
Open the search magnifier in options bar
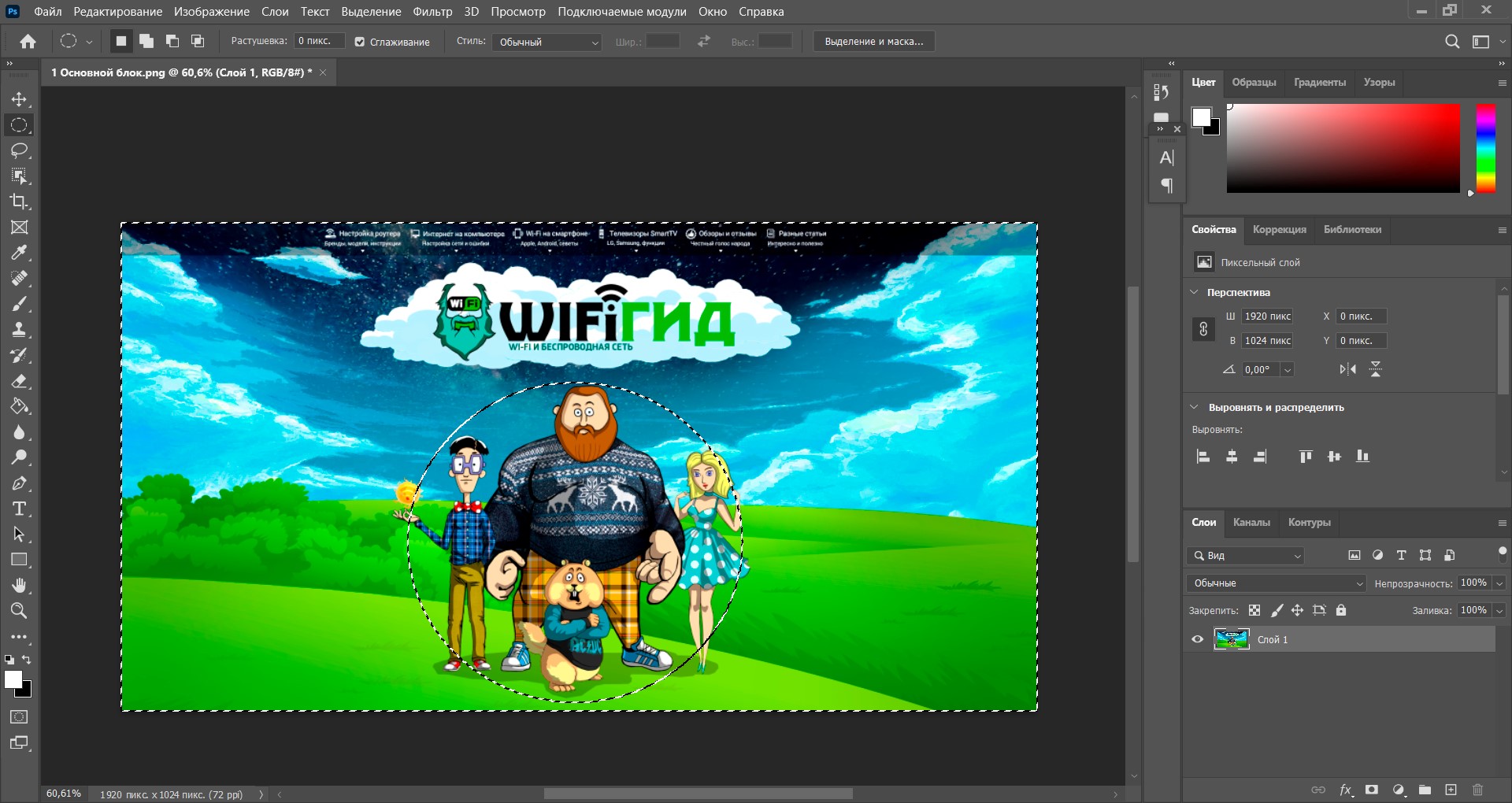point(1452,42)
